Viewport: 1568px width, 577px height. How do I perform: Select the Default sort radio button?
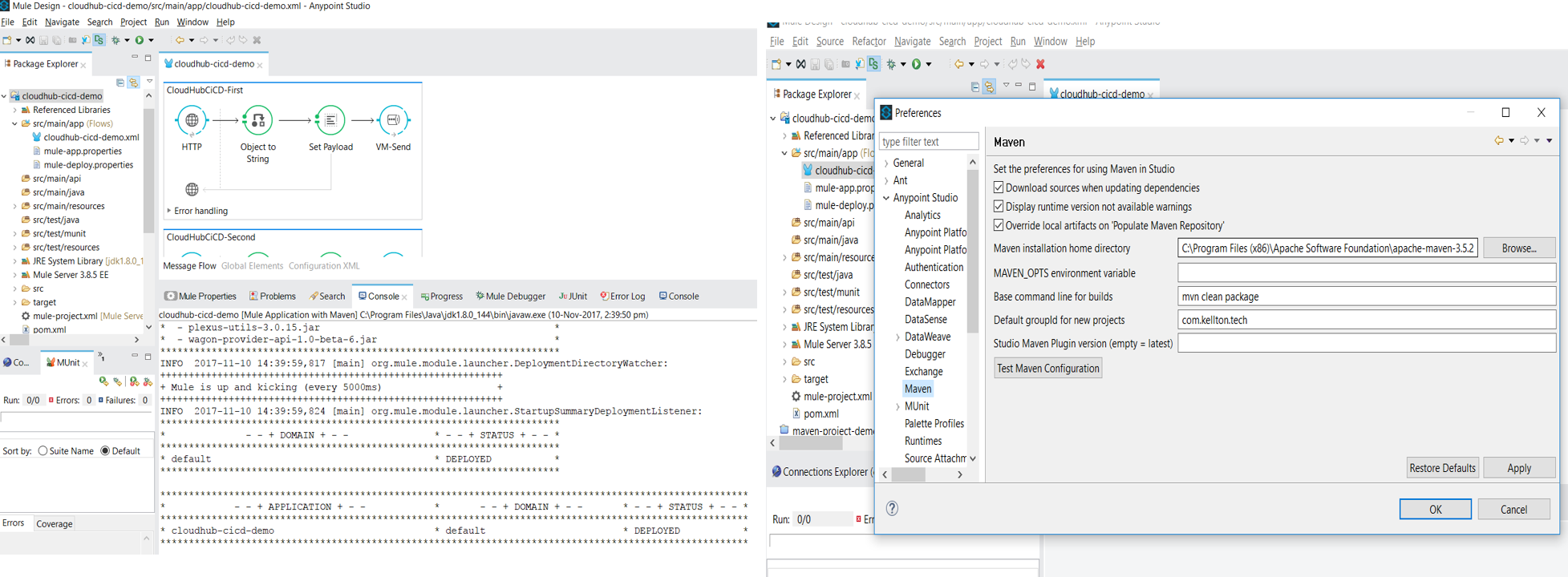pyautogui.click(x=105, y=451)
